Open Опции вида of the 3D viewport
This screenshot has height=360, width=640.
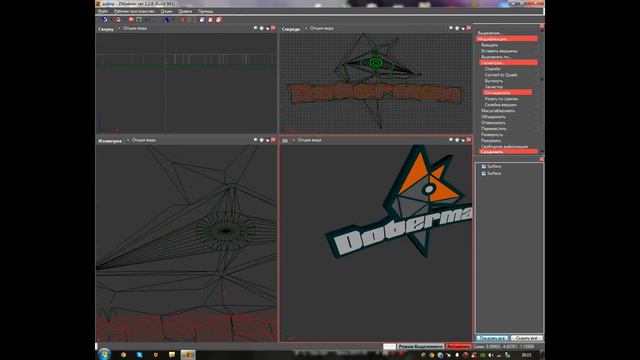tap(309, 140)
